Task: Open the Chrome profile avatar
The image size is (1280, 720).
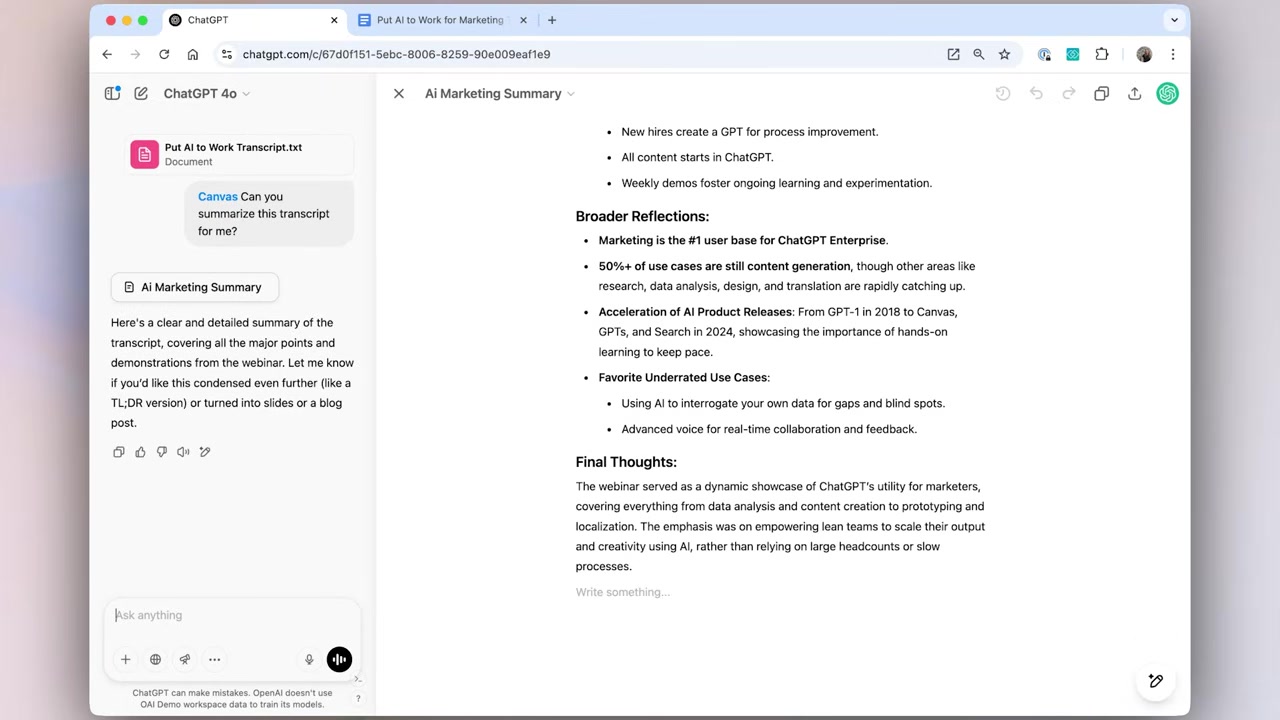Action: (1144, 54)
